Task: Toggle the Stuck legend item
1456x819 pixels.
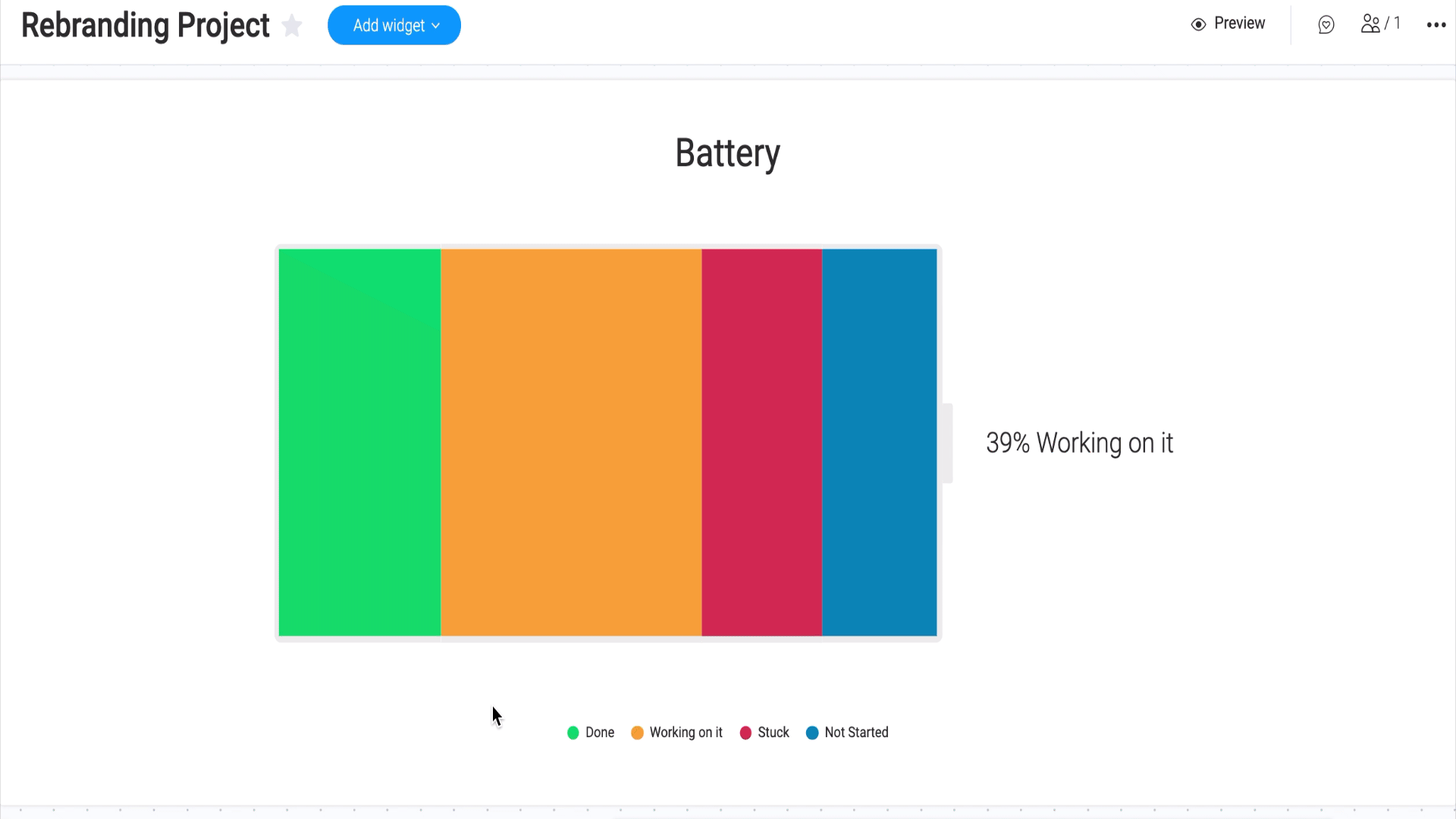Action: click(x=764, y=733)
